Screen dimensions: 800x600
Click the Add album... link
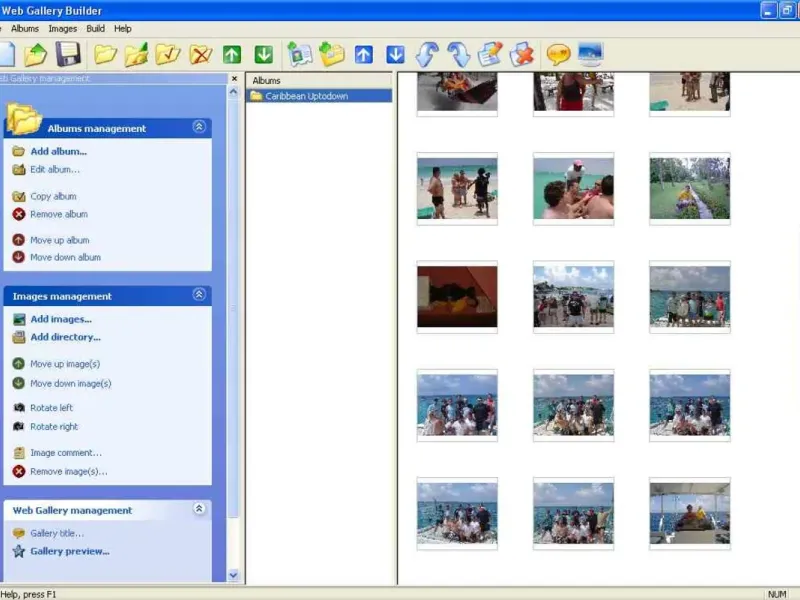click(58, 151)
